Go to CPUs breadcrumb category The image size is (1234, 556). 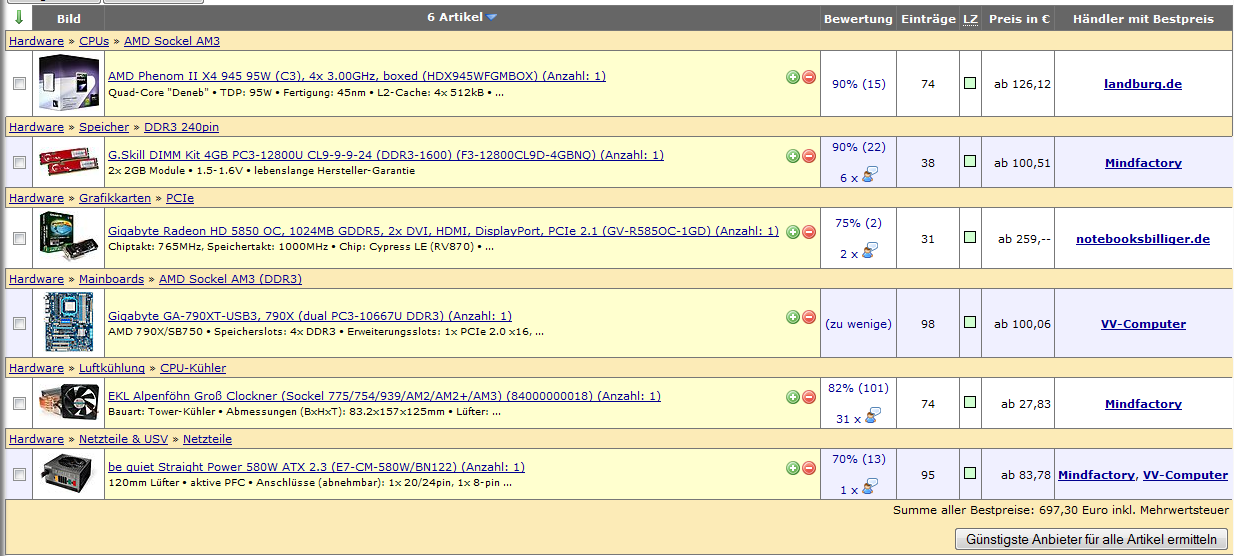pyautogui.click(x=94, y=41)
